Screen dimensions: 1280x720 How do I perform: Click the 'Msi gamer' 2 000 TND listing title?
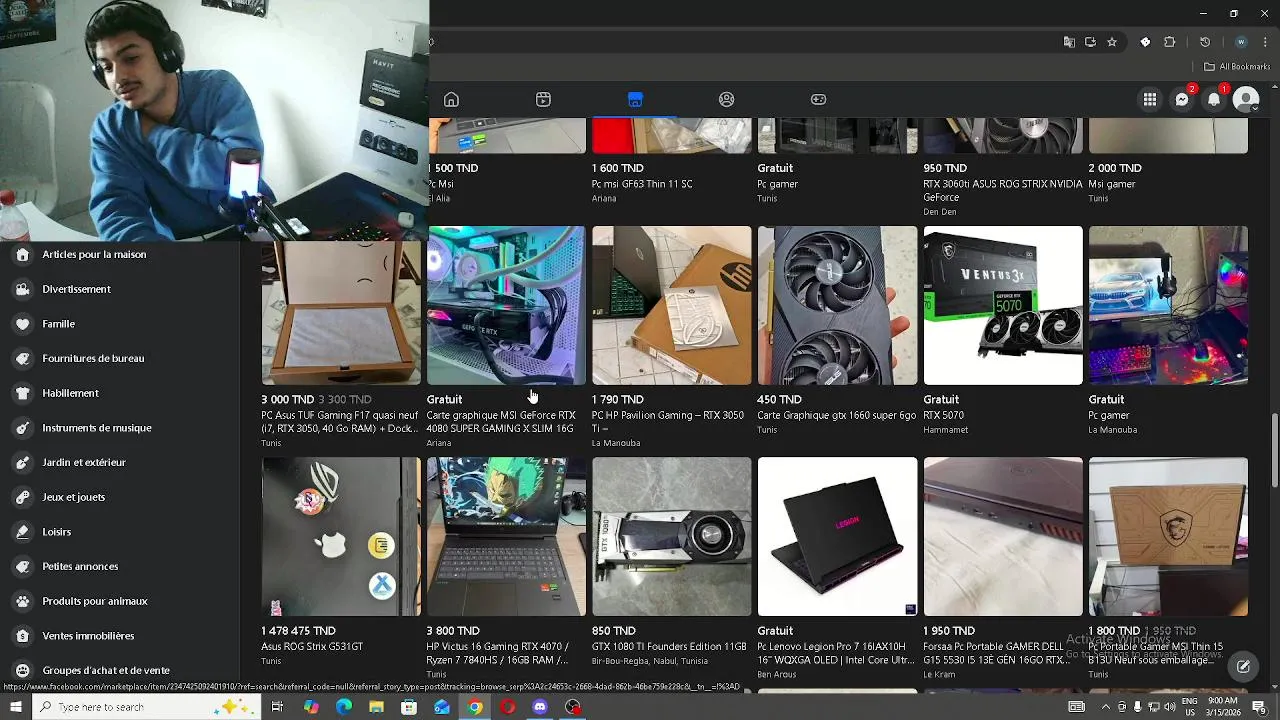(1112, 184)
